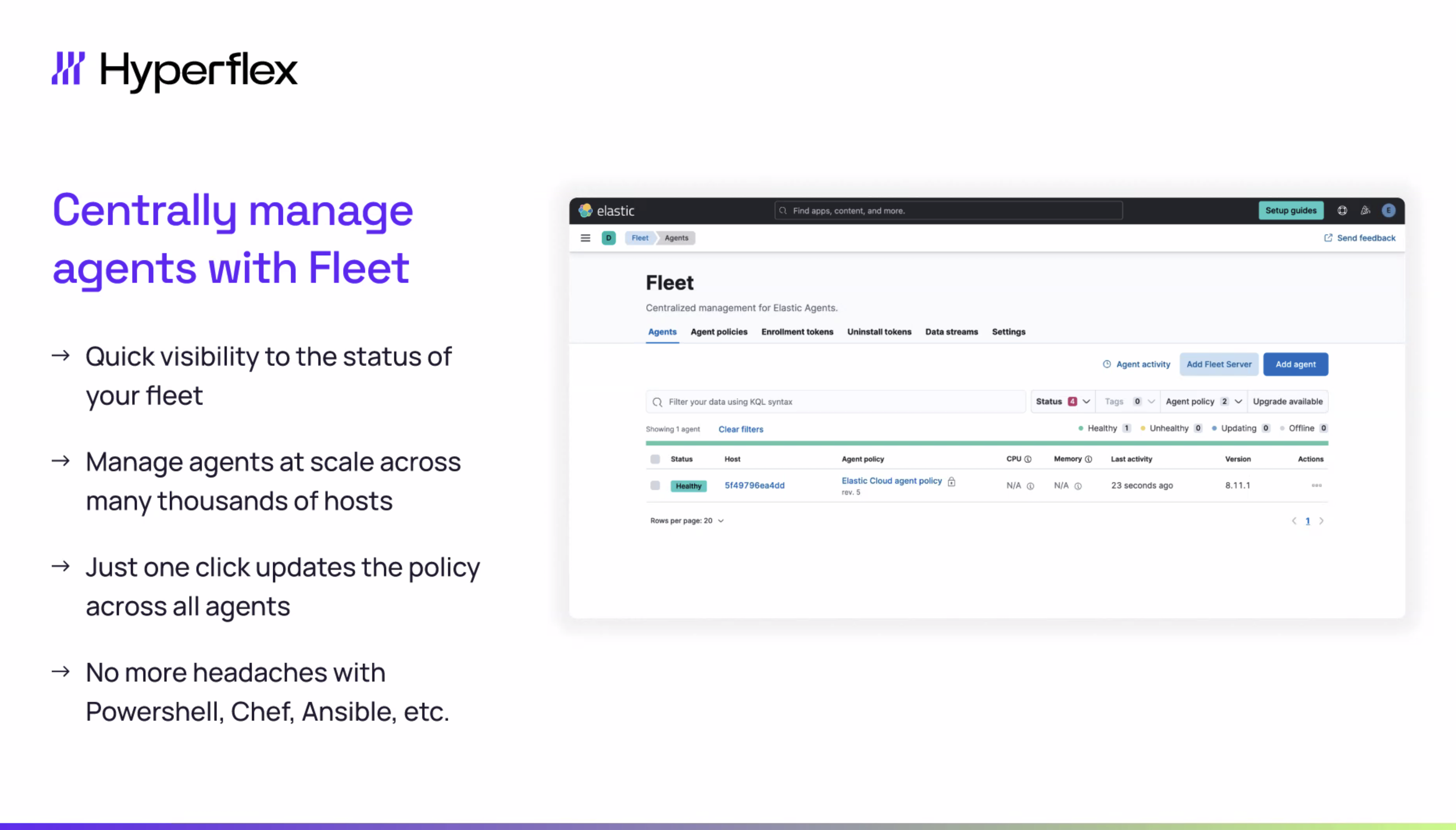The height and width of the screenshot is (830, 1456).
Task: Expand the Agent policy filter dropdown
Action: pos(1203,401)
